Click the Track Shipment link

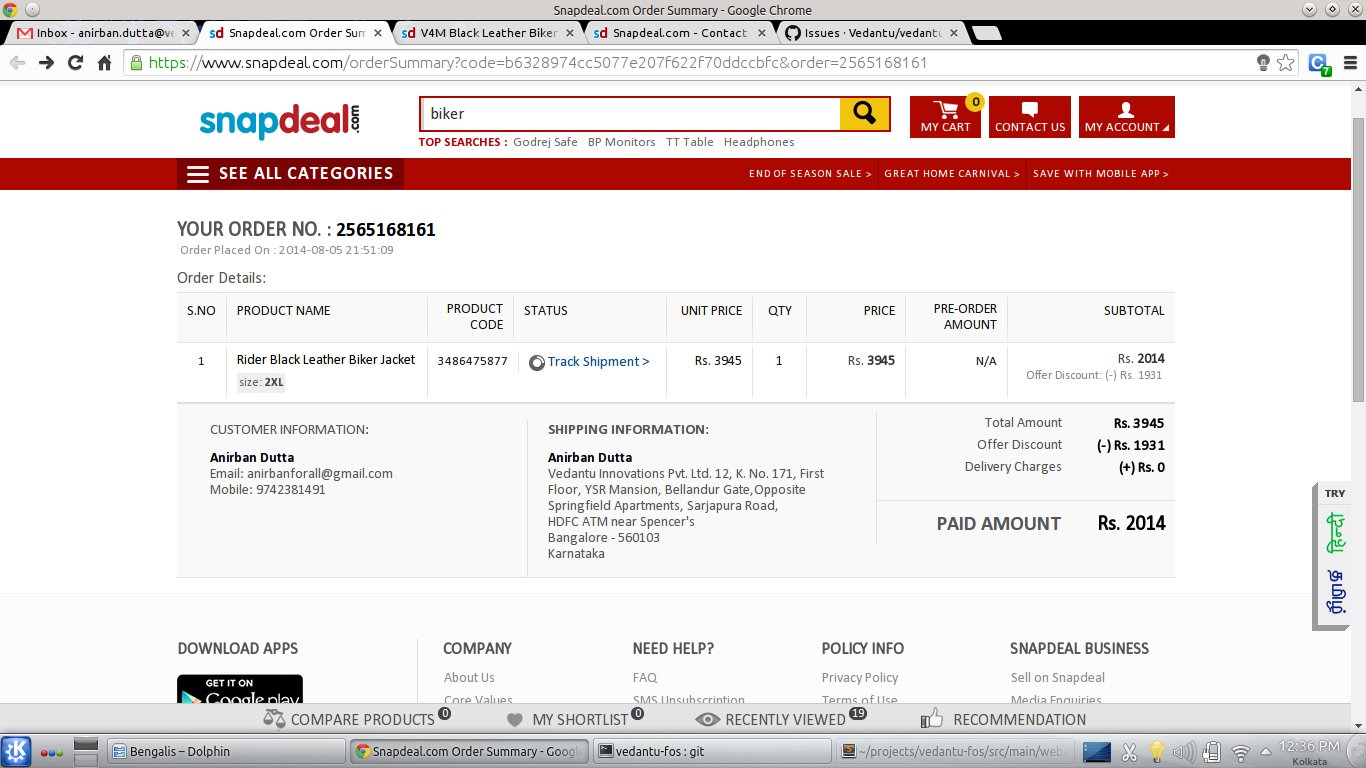click(x=598, y=362)
